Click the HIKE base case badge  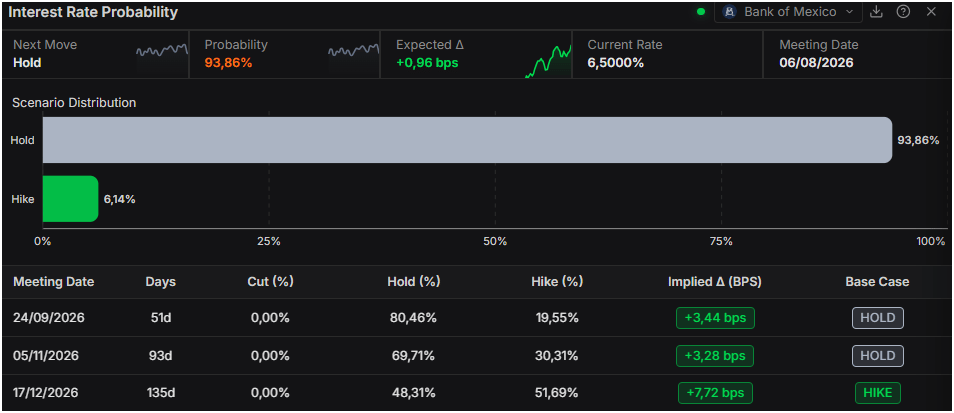click(x=878, y=393)
